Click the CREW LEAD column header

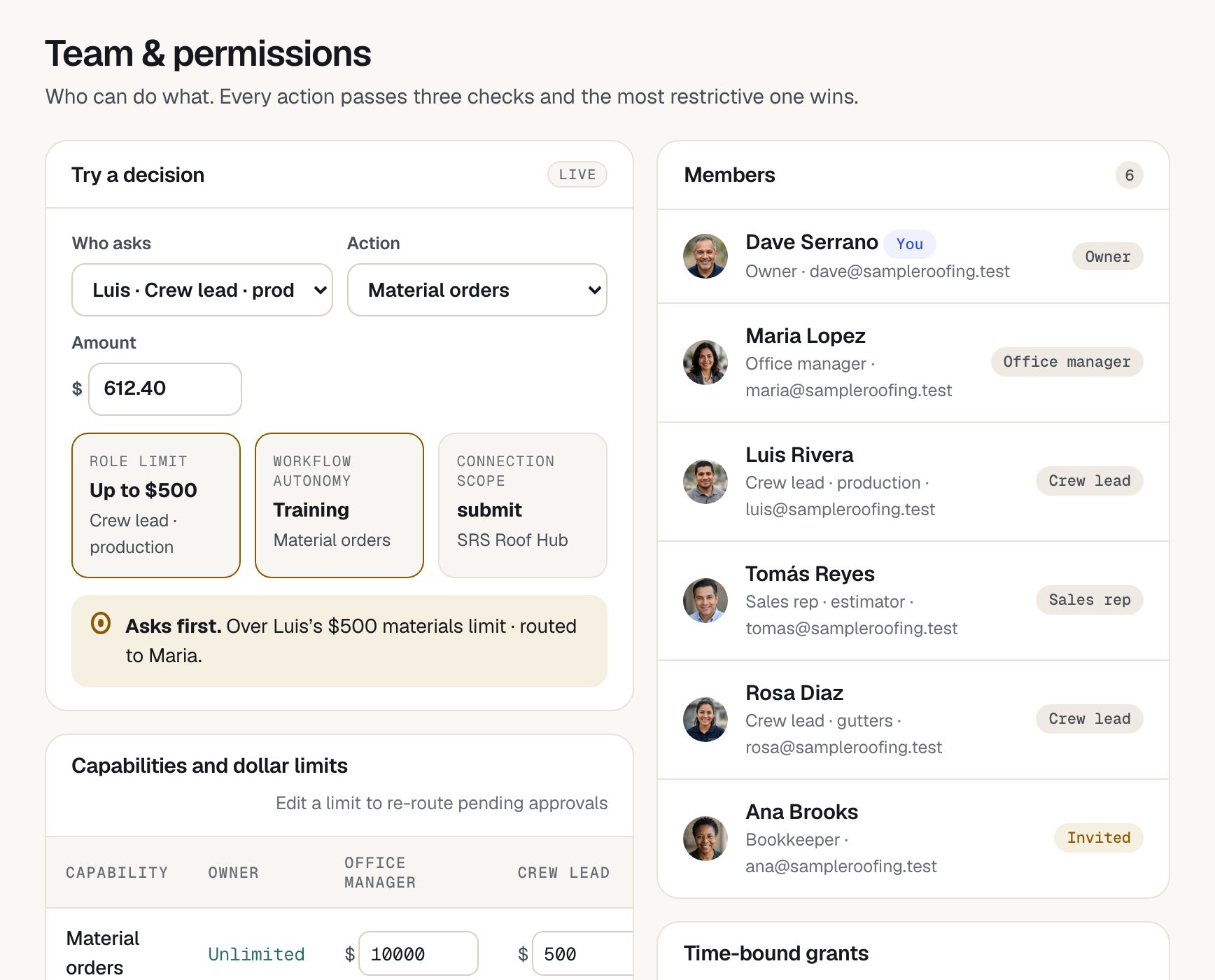(563, 873)
